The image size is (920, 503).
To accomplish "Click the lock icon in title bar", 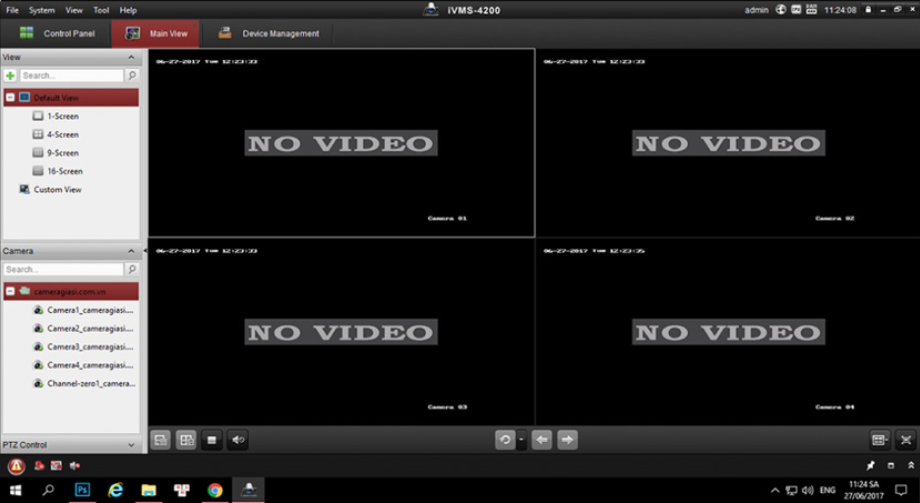I will click(869, 10).
